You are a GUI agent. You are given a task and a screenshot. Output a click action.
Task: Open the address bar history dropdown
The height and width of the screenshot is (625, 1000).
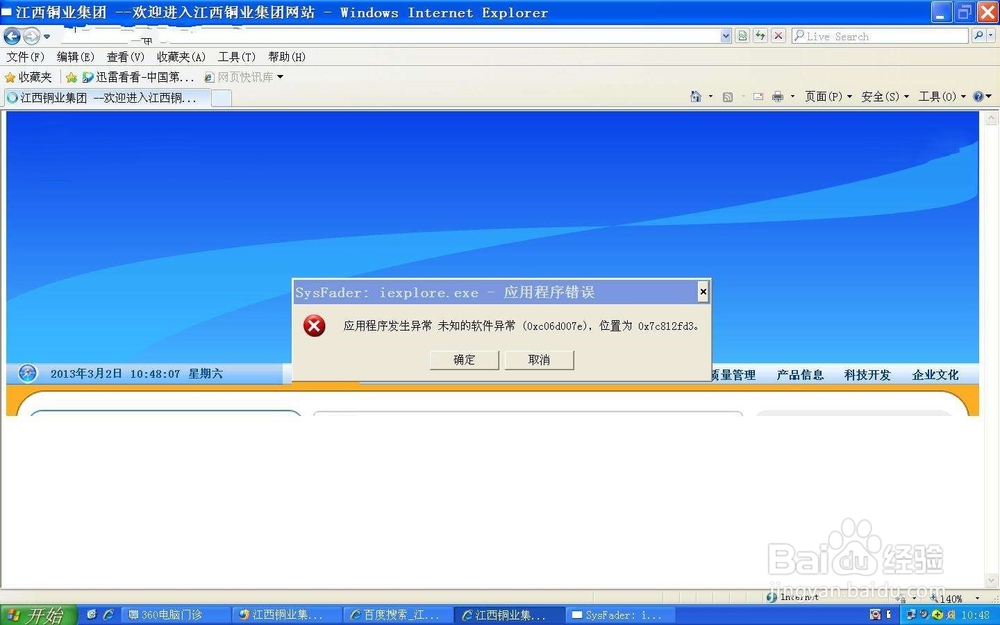pos(726,36)
